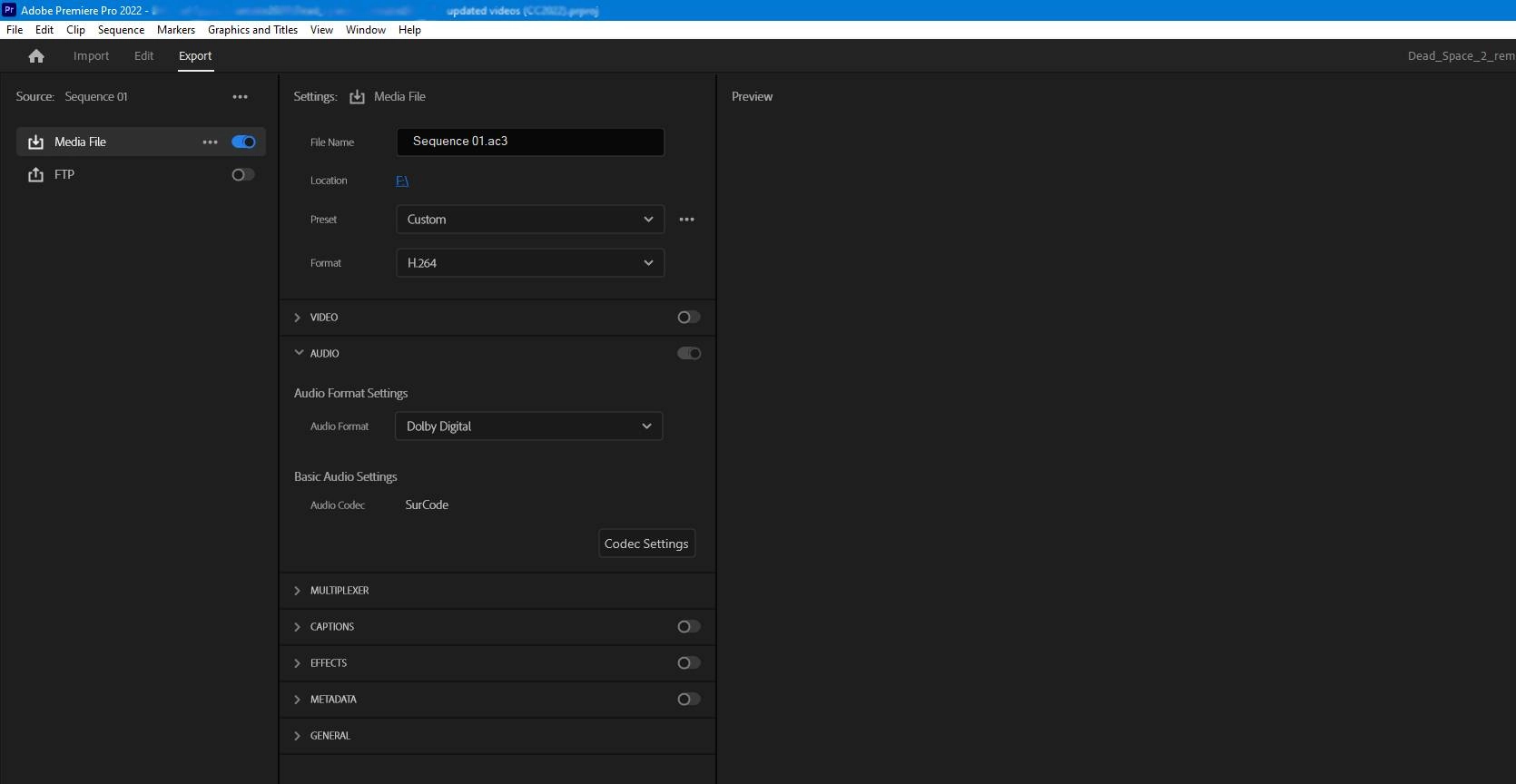1516x784 pixels.
Task: Disable the Media File destination toggle
Action: 243,142
